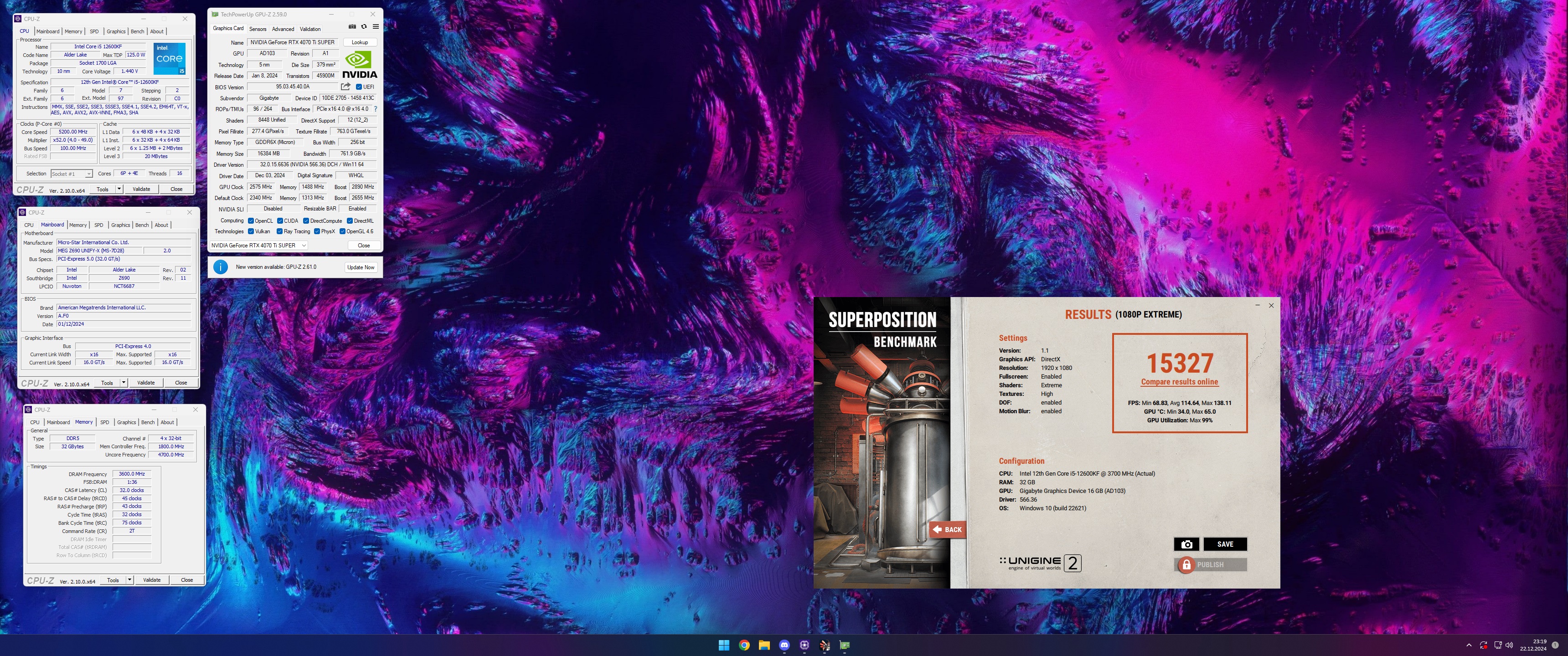Click the Bus Interface question mark icon
Viewport: 1568px width, 656px height.
coord(376,109)
